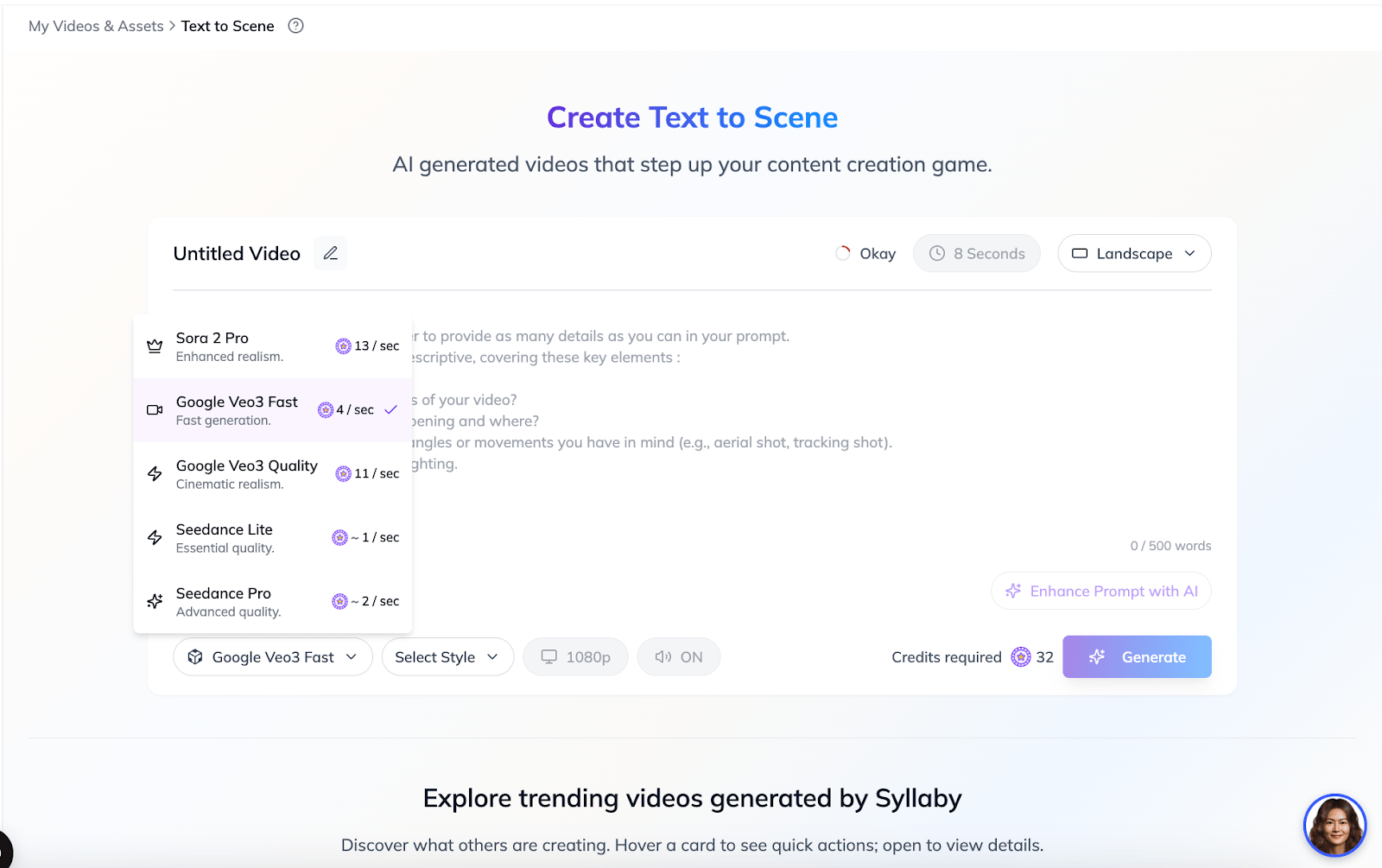The height and width of the screenshot is (868, 1382).
Task: Select Sora 2 Pro model option
Action: click(273, 346)
